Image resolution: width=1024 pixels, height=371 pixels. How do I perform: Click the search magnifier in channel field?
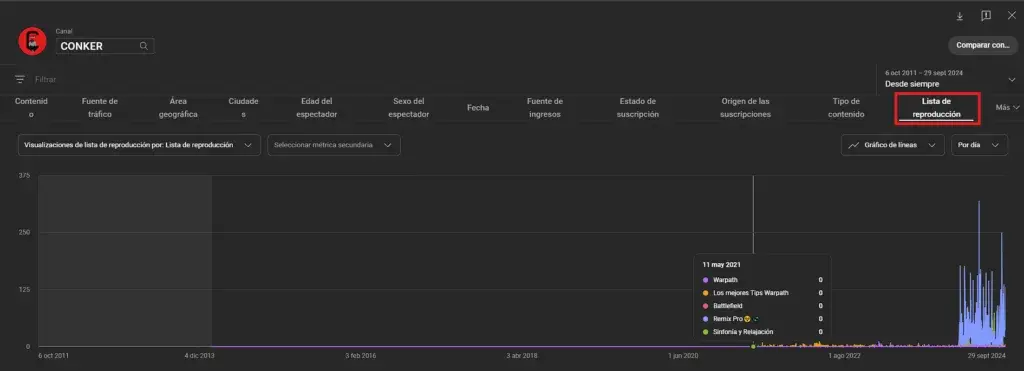coord(144,46)
